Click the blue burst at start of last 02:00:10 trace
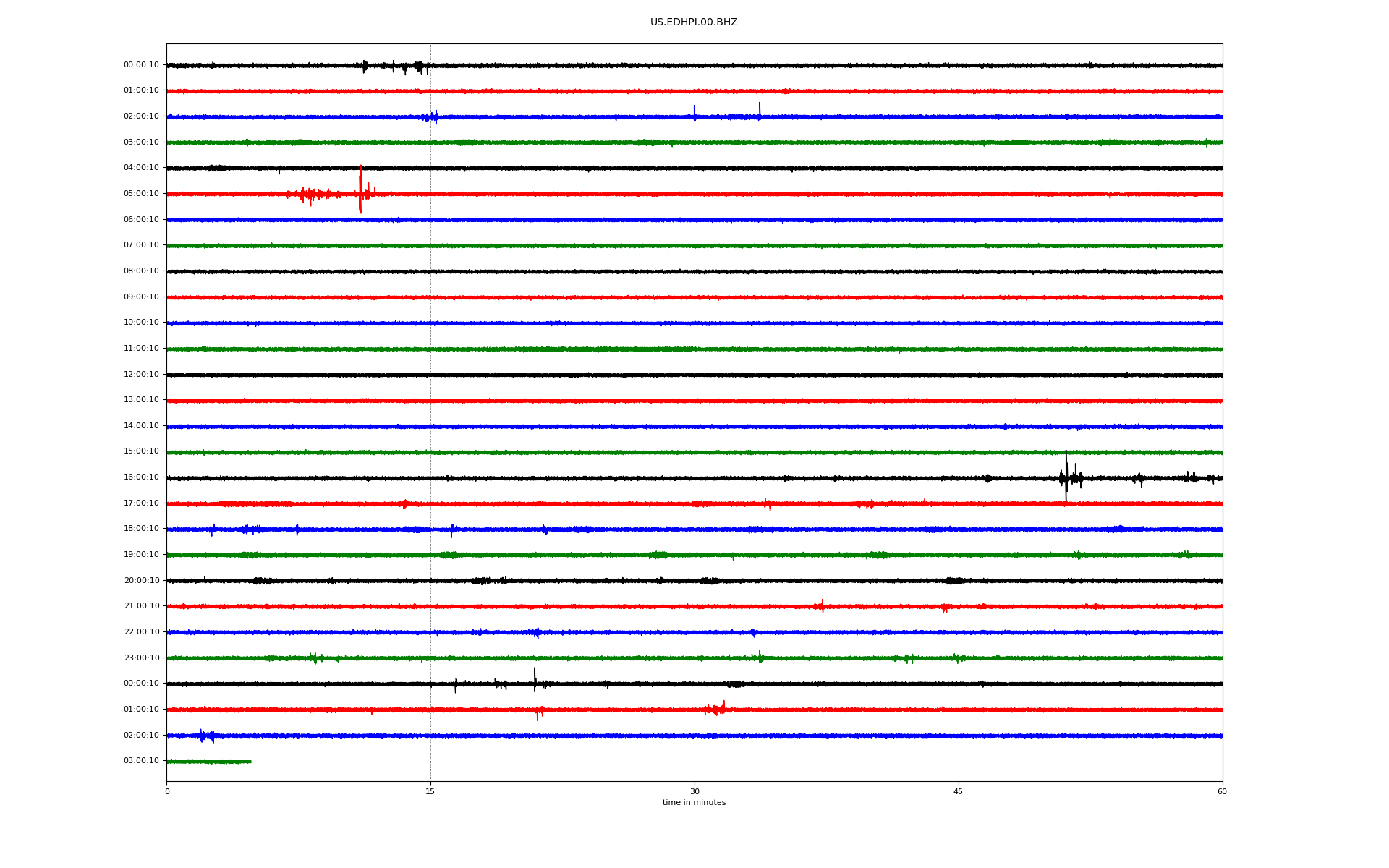Viewport: 1389px width, 868px height. coord(206,736)
